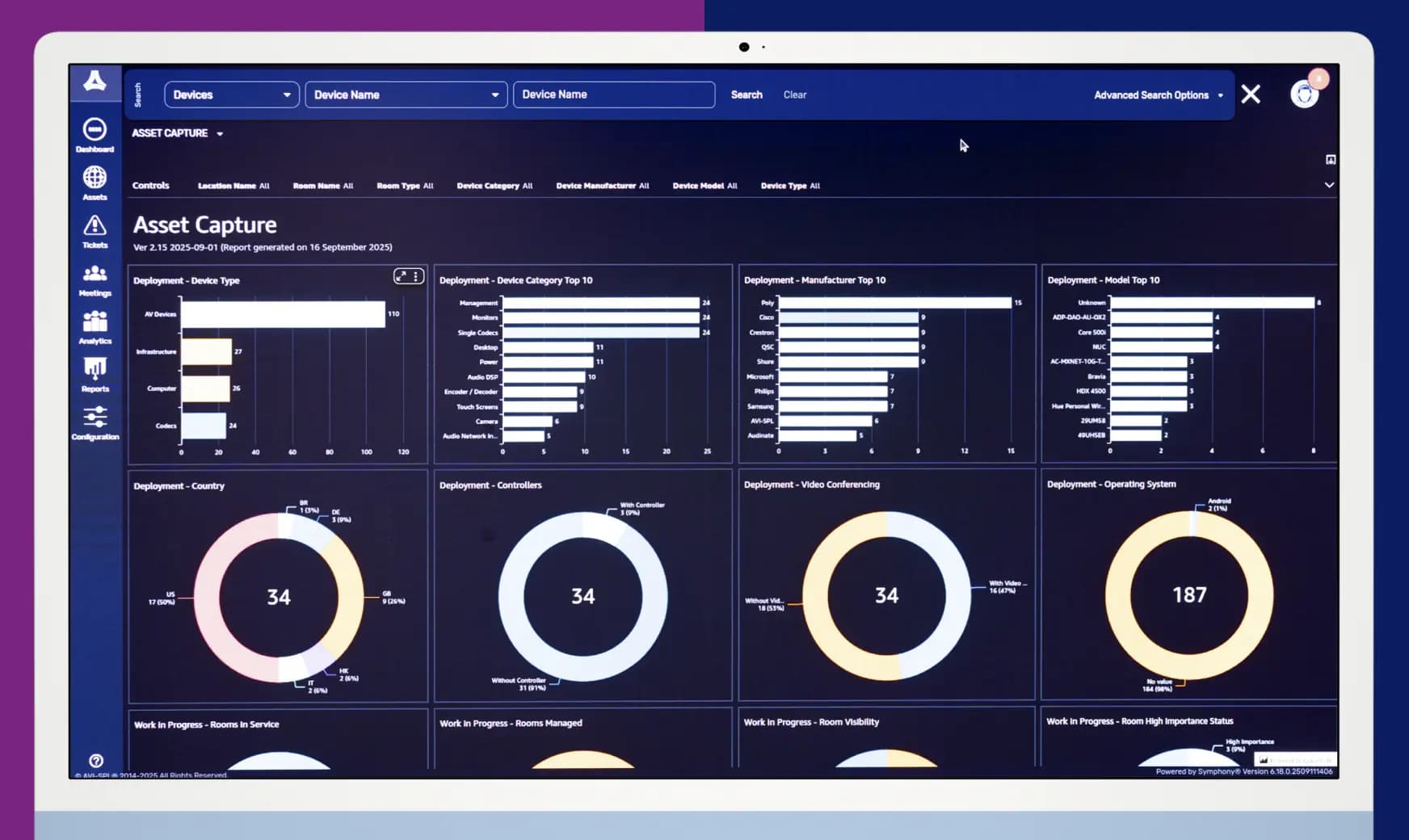Click the user profile avatar

1304,94
